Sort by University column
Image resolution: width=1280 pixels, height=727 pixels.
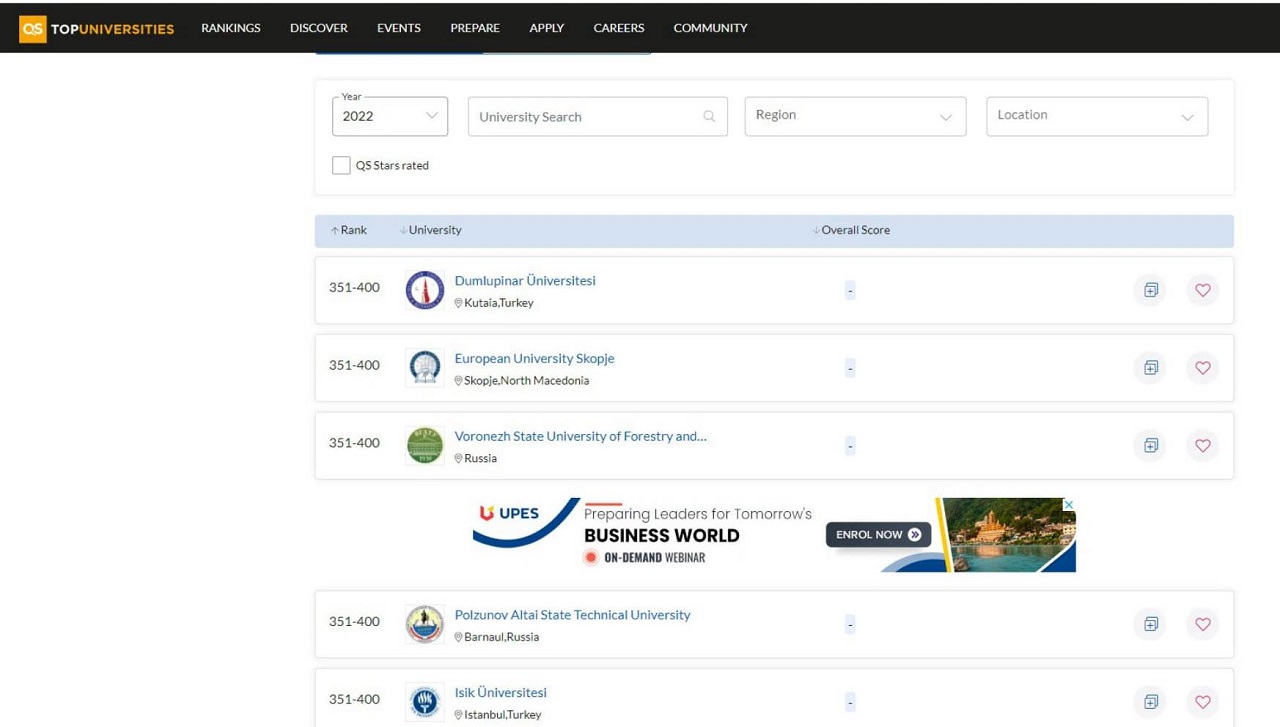431,230
